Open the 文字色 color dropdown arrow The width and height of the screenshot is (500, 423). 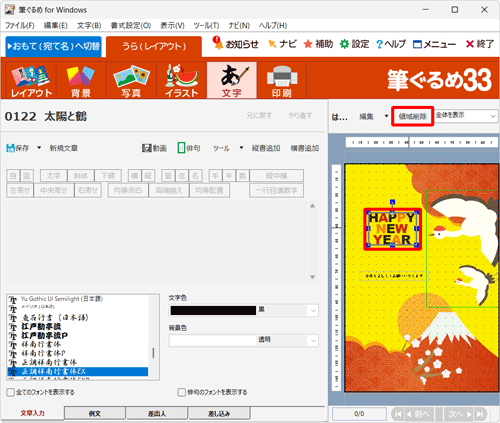point(313,310)
